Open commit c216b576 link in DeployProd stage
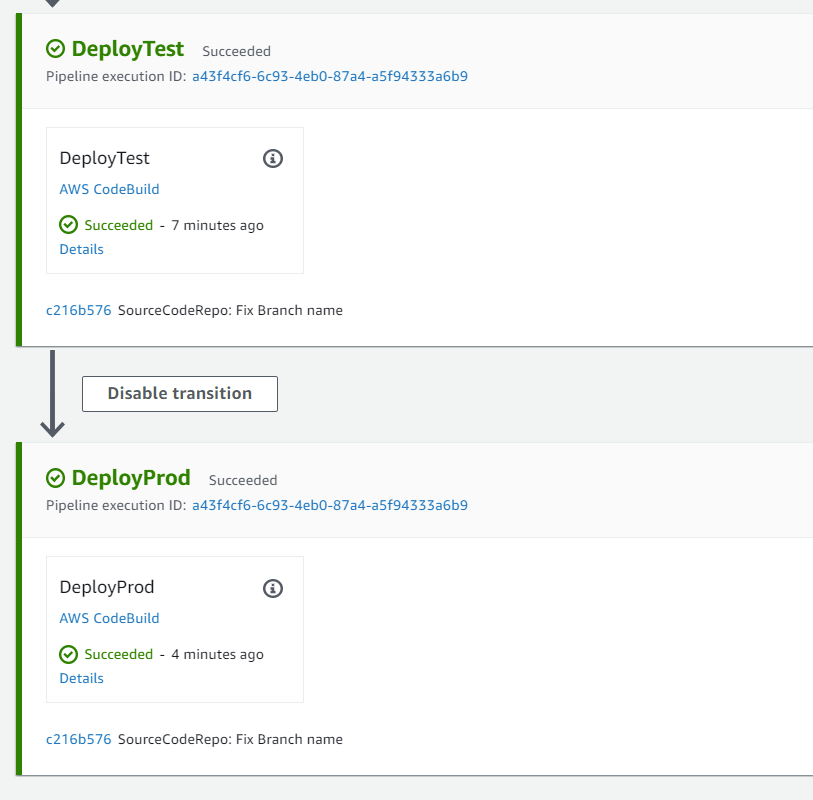The image size is (813, 800). coord(78,739)
